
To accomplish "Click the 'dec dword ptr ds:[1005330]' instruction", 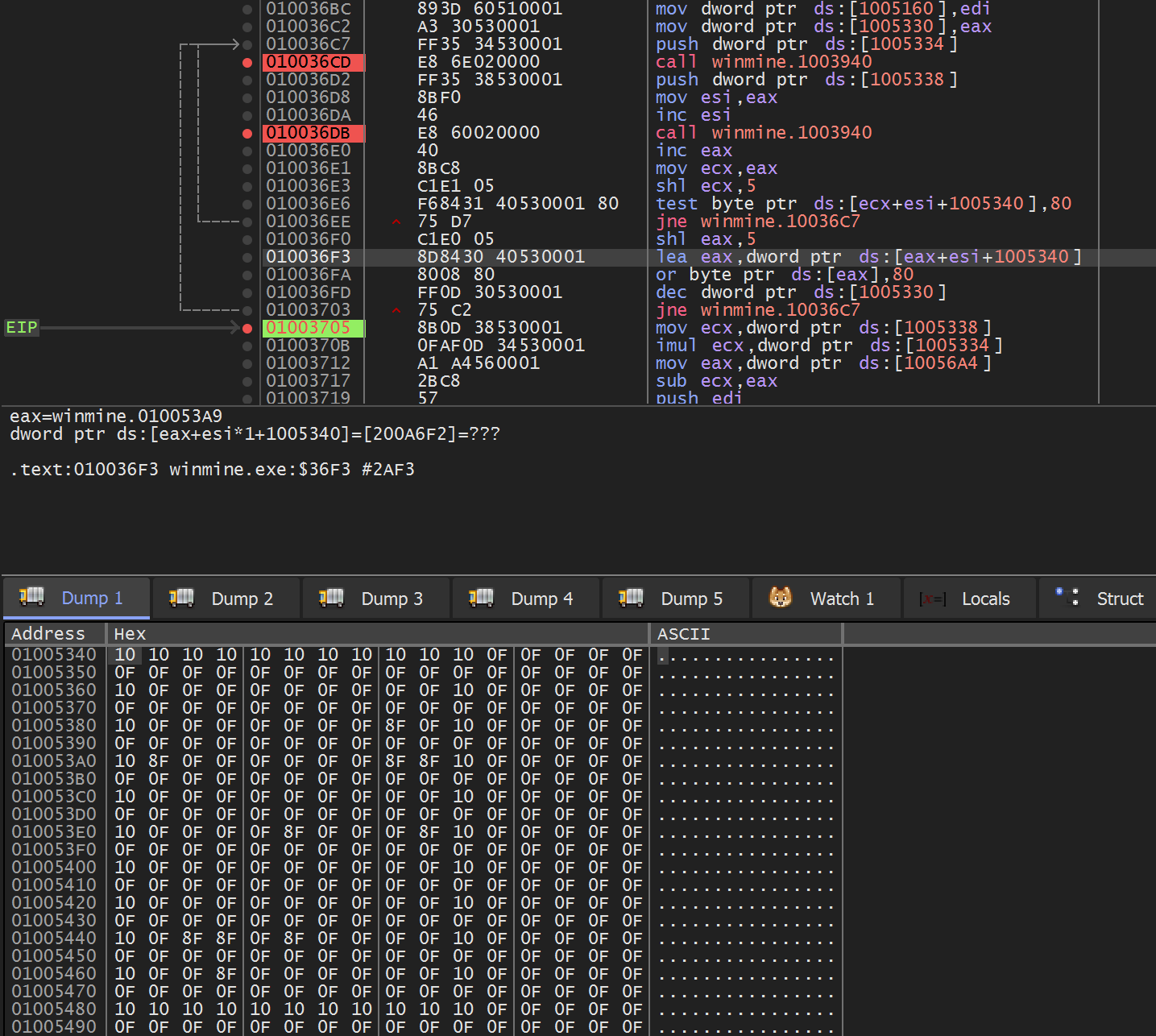I will click(801, 292).
